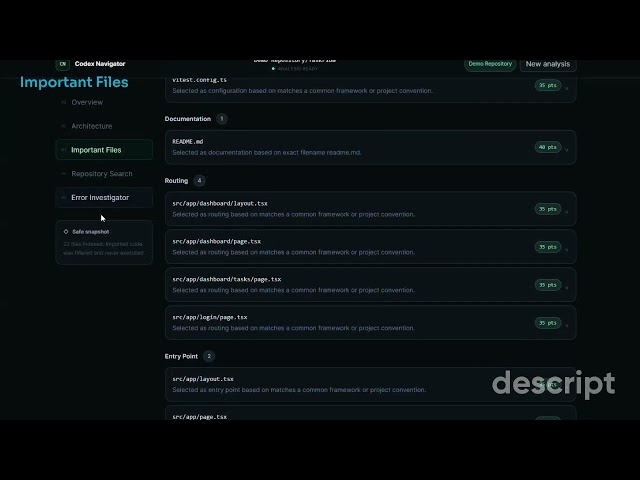Viewport: 640px width, 480px height.
Task: Click the Entry Point count badge 2
Action: [209, 356]
